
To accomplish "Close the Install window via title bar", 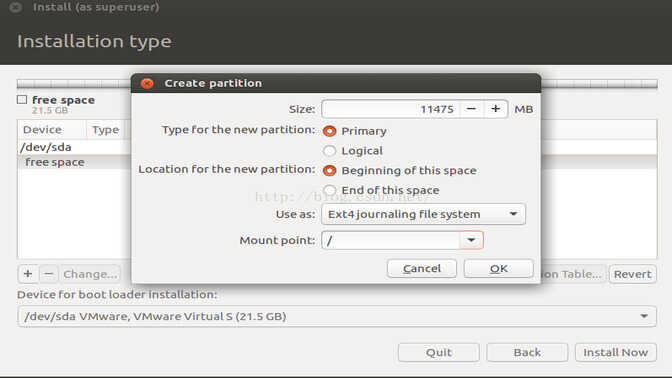I will click(x=16, y=7).
